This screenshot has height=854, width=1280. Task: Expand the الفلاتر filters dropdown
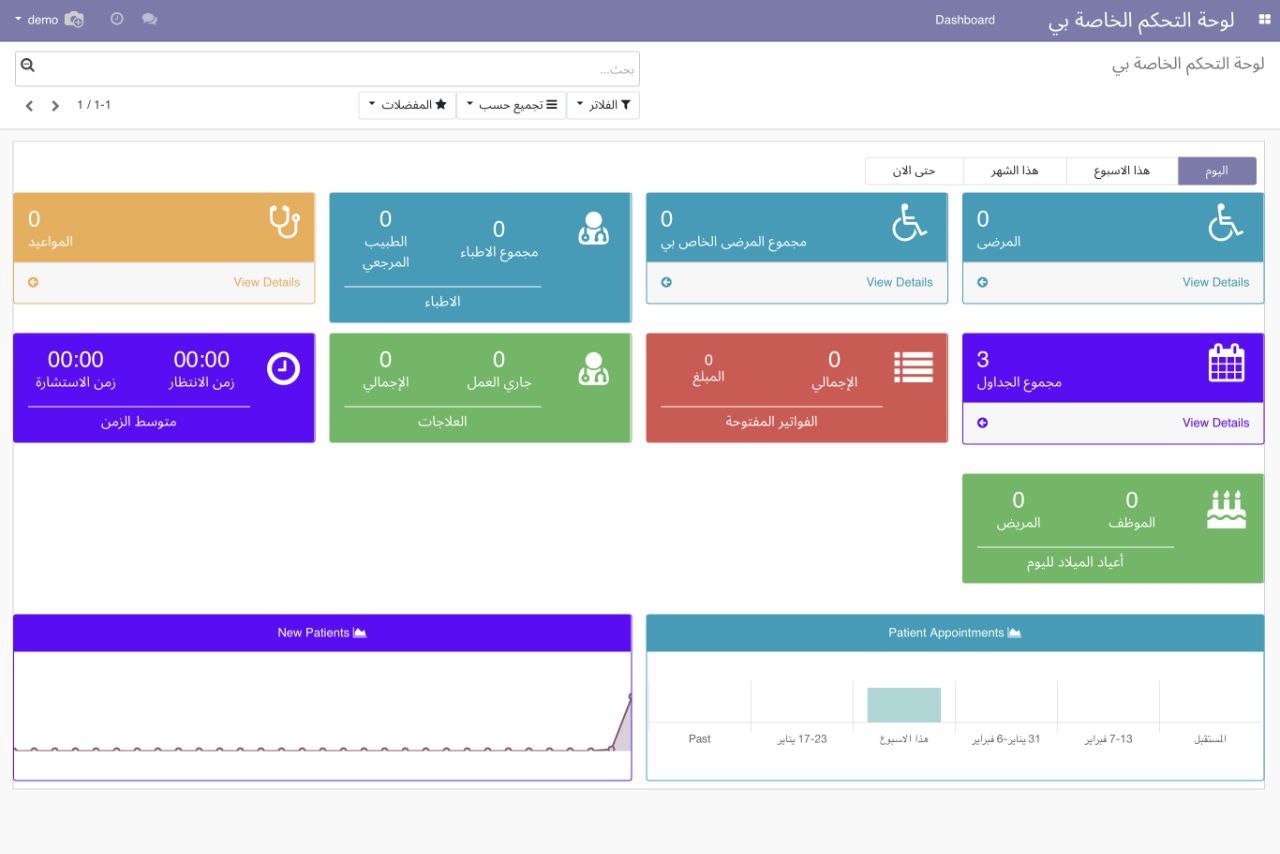pyautogui.click(x=603, y=105)
